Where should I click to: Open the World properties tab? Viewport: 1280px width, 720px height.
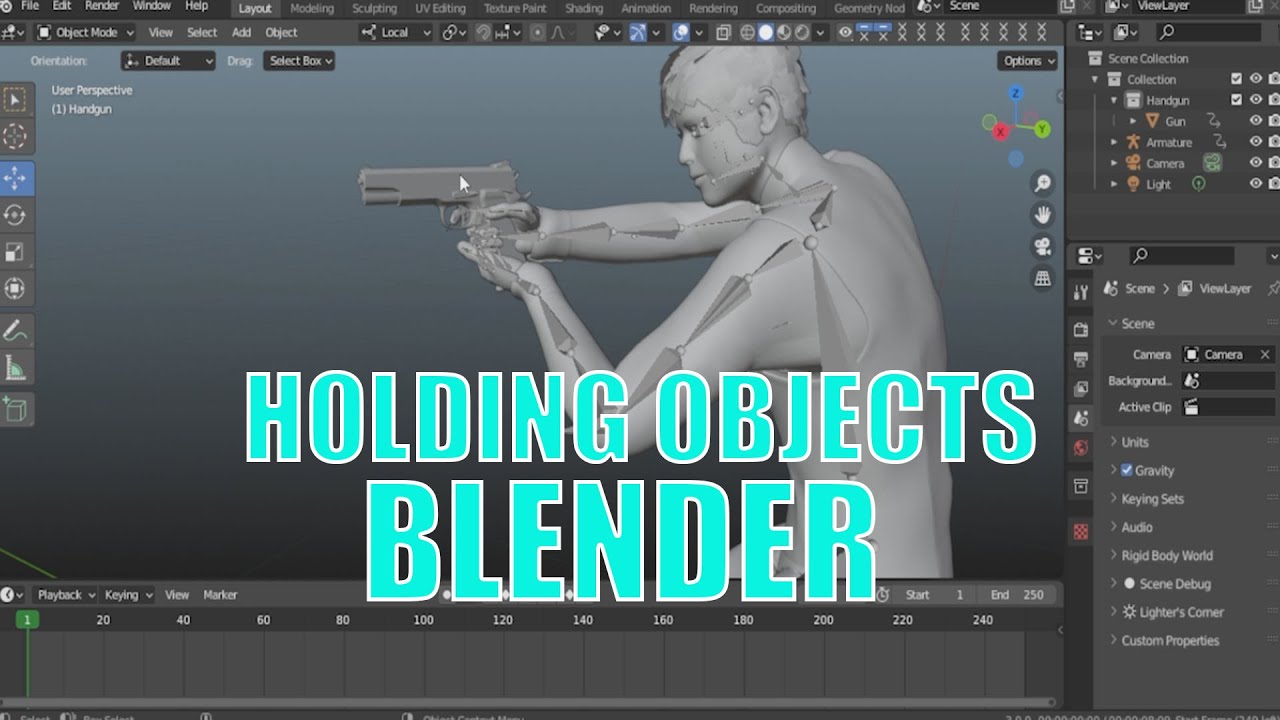pos(1080,448)
